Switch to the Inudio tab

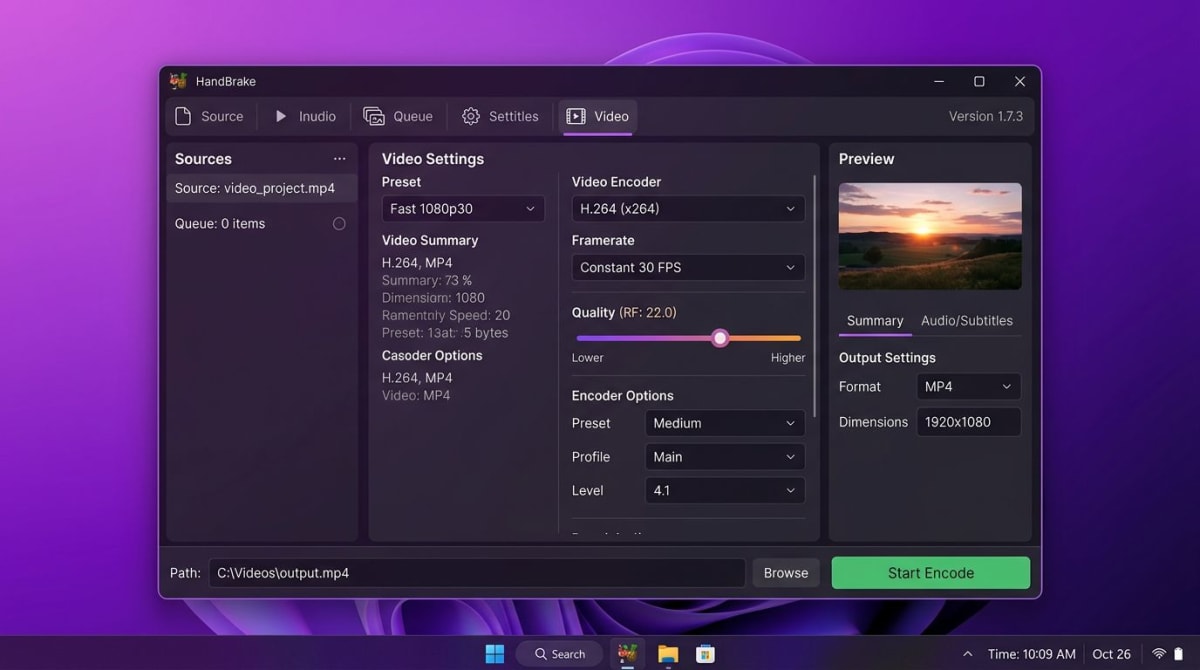305,116
